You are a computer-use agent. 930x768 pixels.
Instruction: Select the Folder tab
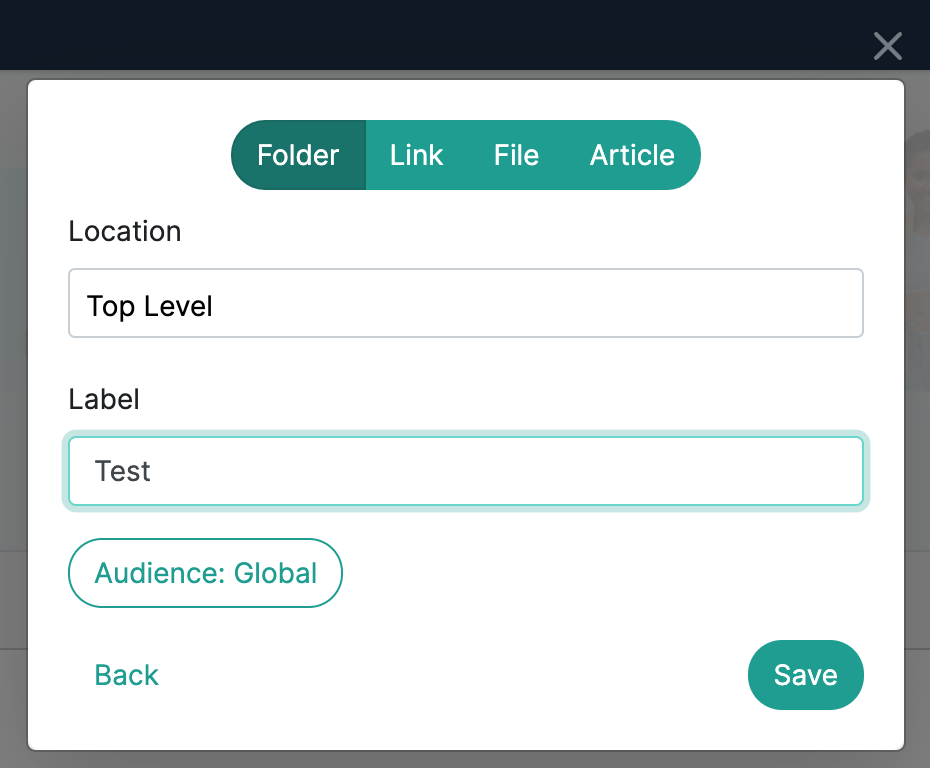[x=298, y=155]
